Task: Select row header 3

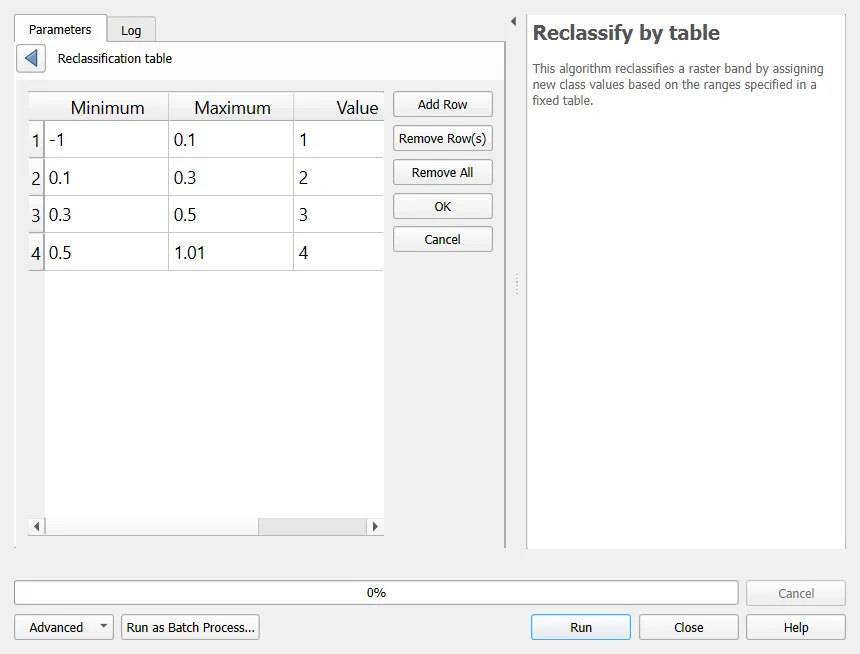Action: 36,215
